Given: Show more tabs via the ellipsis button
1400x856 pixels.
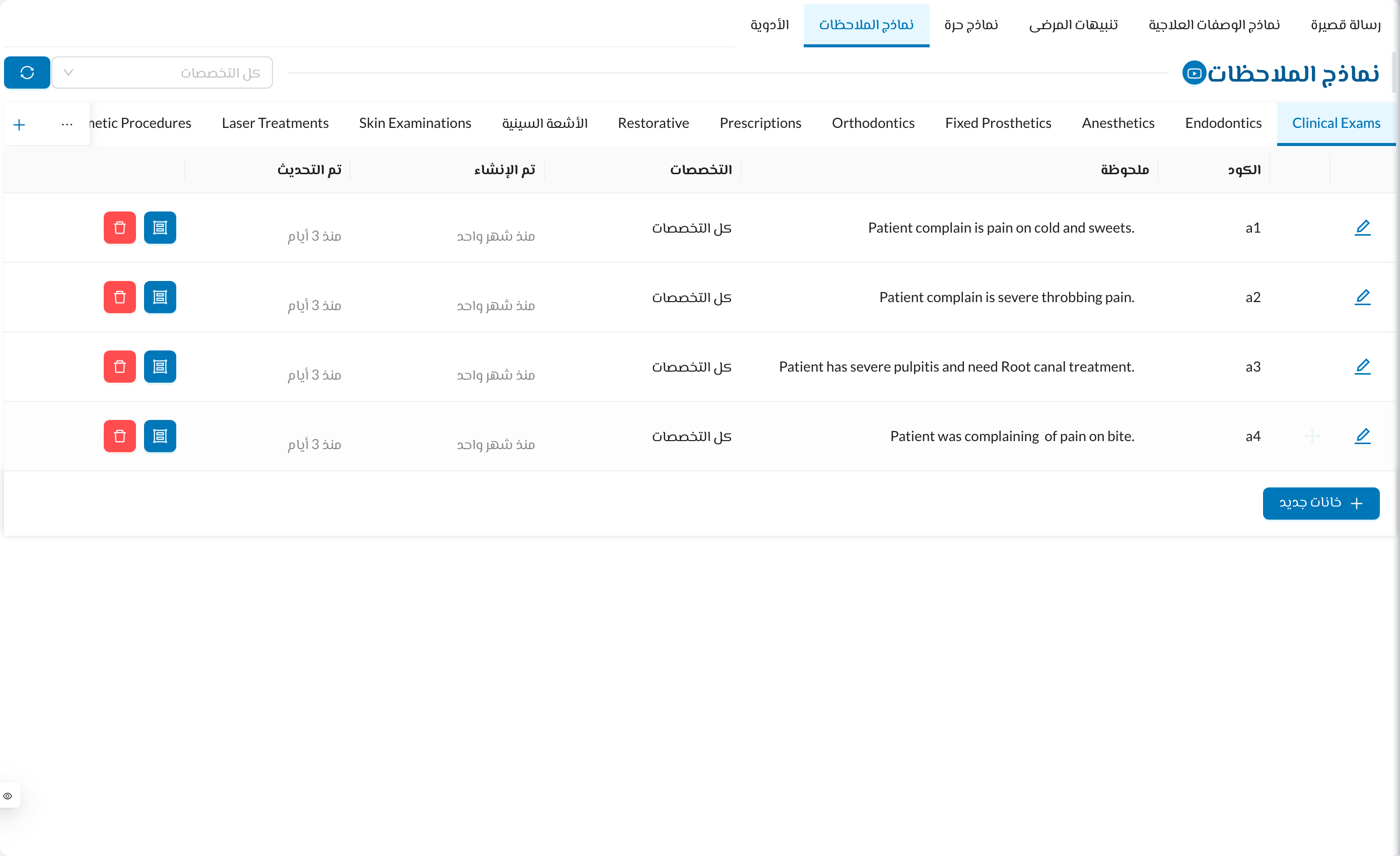Looking at the screenshot, I should (x=67, y=124).
